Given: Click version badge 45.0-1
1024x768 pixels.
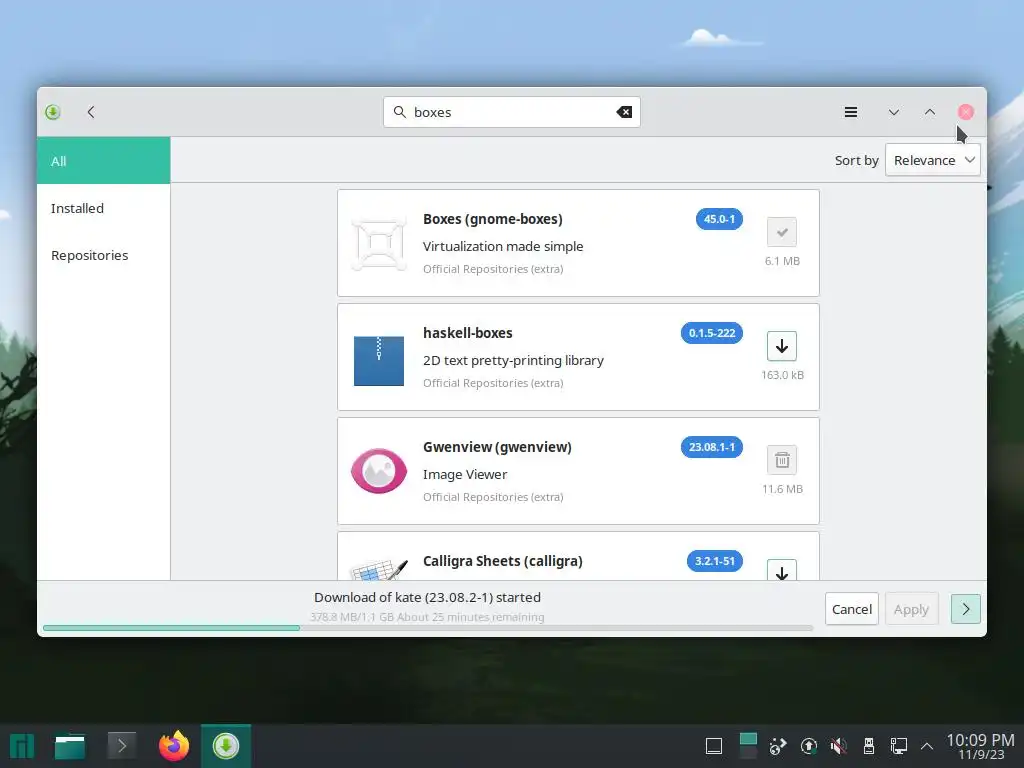Looking at the screenshot, I should coord(719,219).
